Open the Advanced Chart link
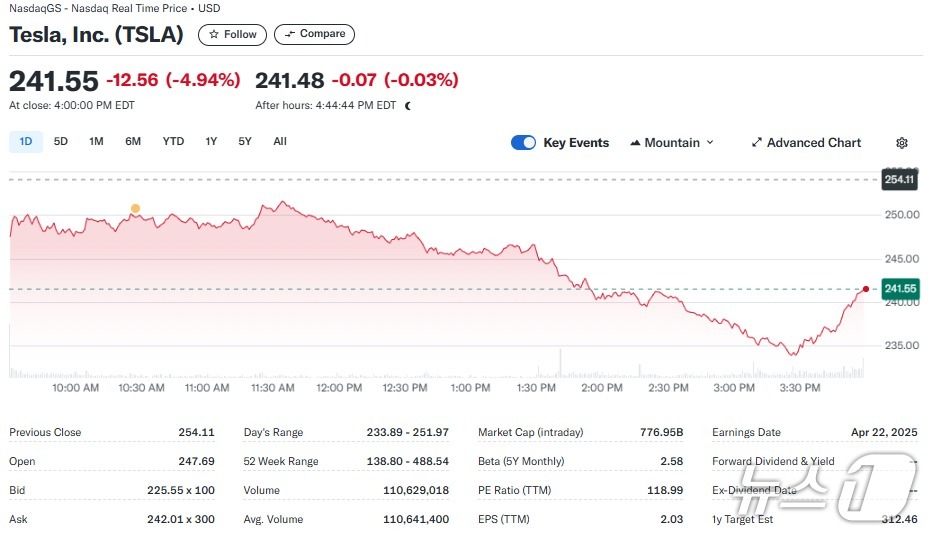 tap(813, 143)
